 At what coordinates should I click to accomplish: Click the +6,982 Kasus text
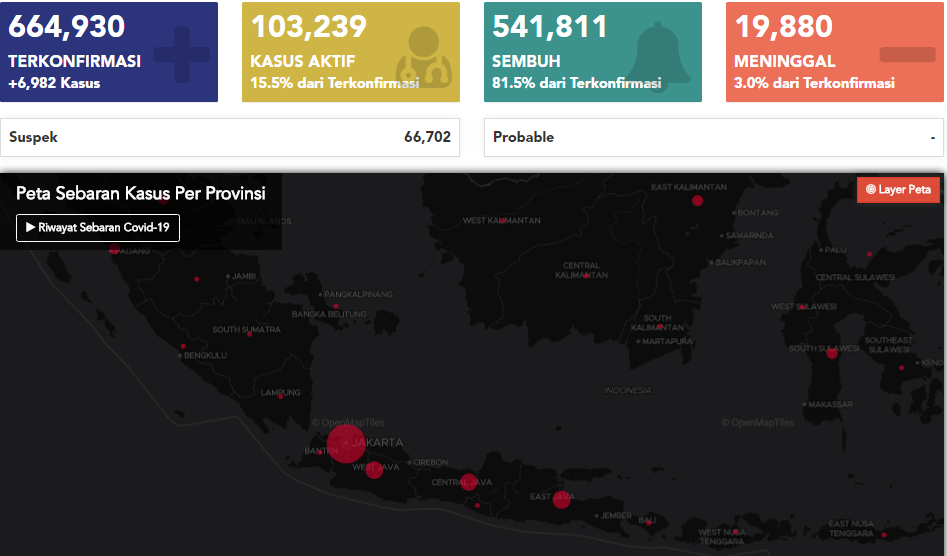(54, 83)
